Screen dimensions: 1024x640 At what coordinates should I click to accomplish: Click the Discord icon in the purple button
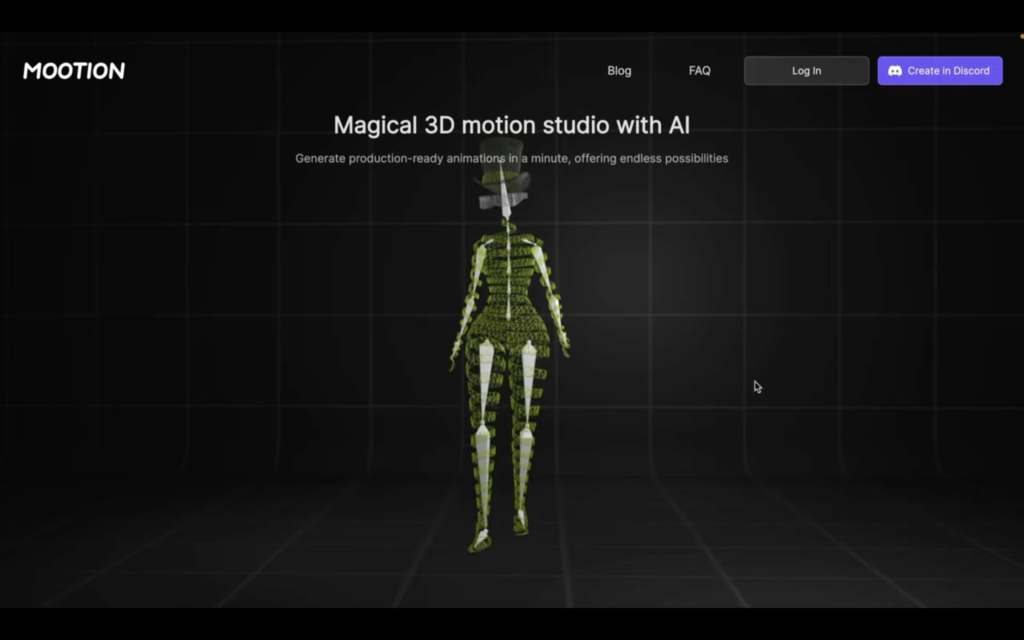895,71
